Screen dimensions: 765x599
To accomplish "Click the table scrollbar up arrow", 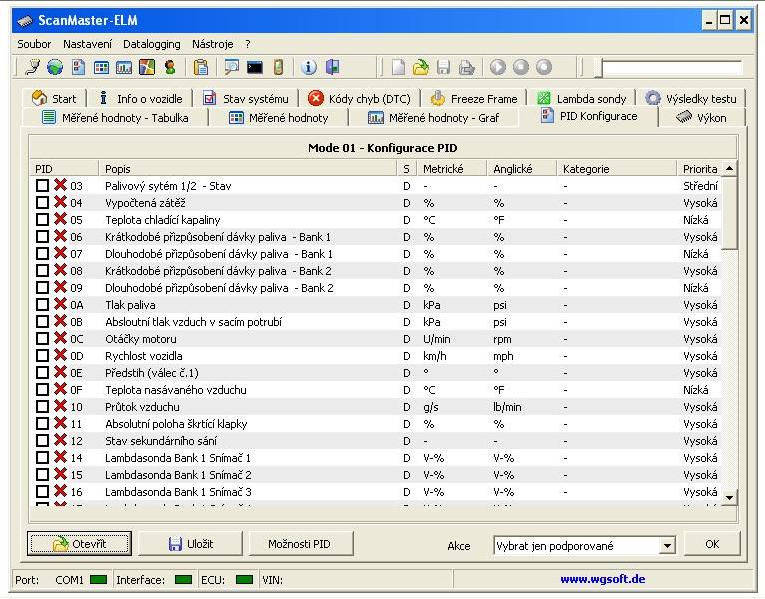I will [x=729, y=169].
